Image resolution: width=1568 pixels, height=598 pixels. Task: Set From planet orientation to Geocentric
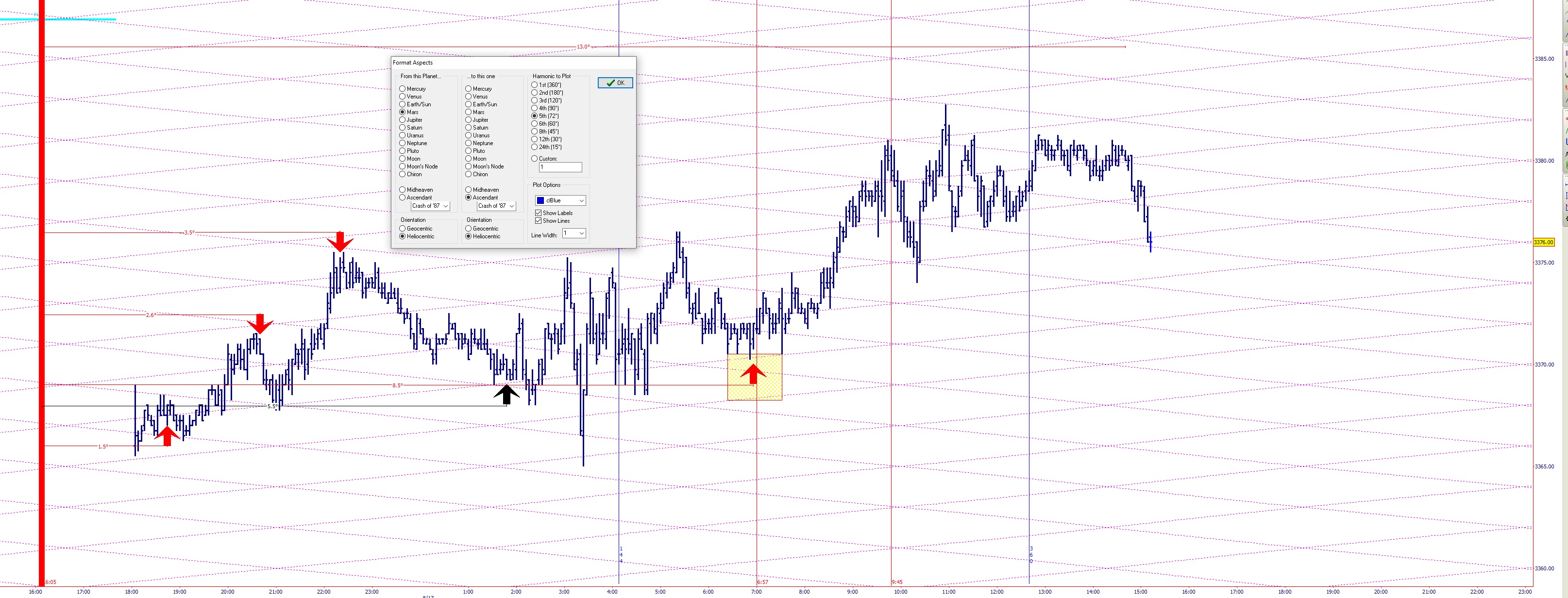tap(416, 229)
